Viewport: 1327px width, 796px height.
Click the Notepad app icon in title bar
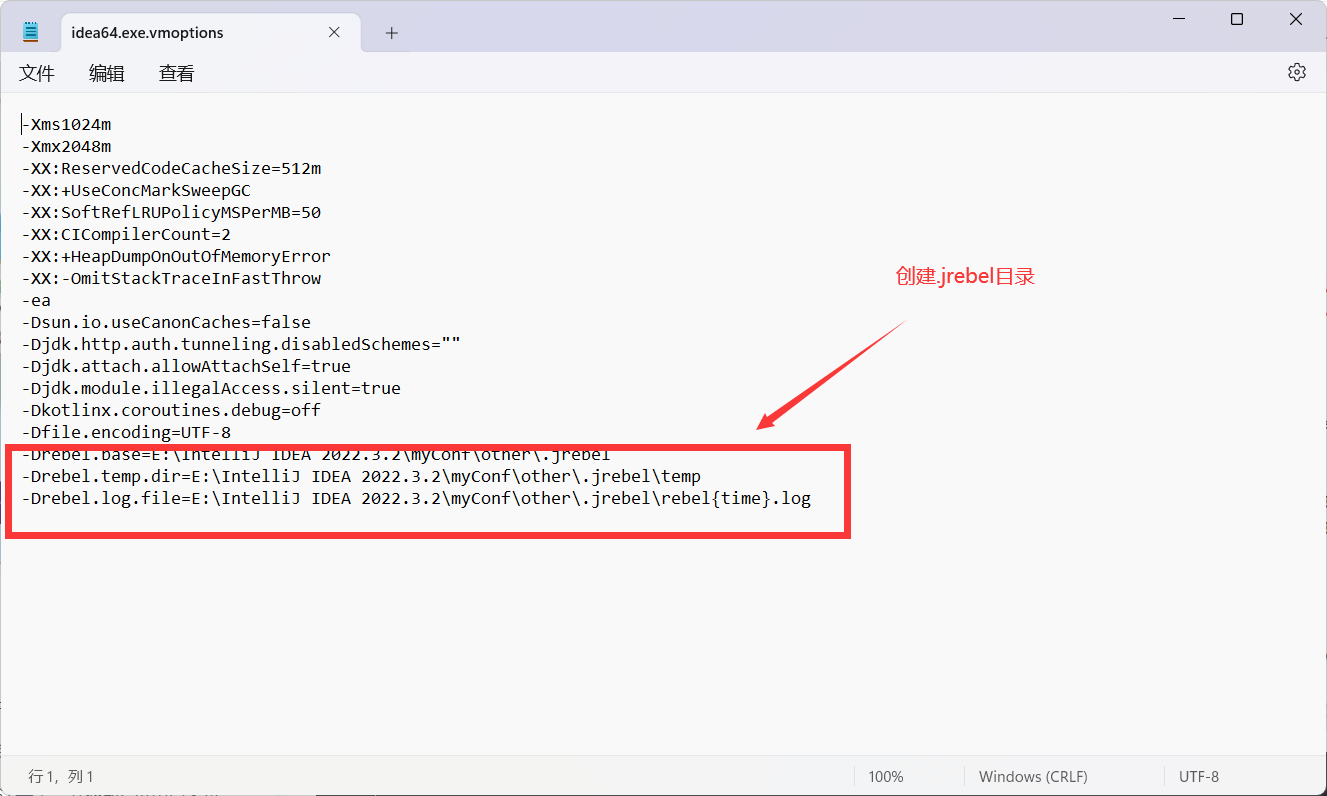tap(30, 29)
